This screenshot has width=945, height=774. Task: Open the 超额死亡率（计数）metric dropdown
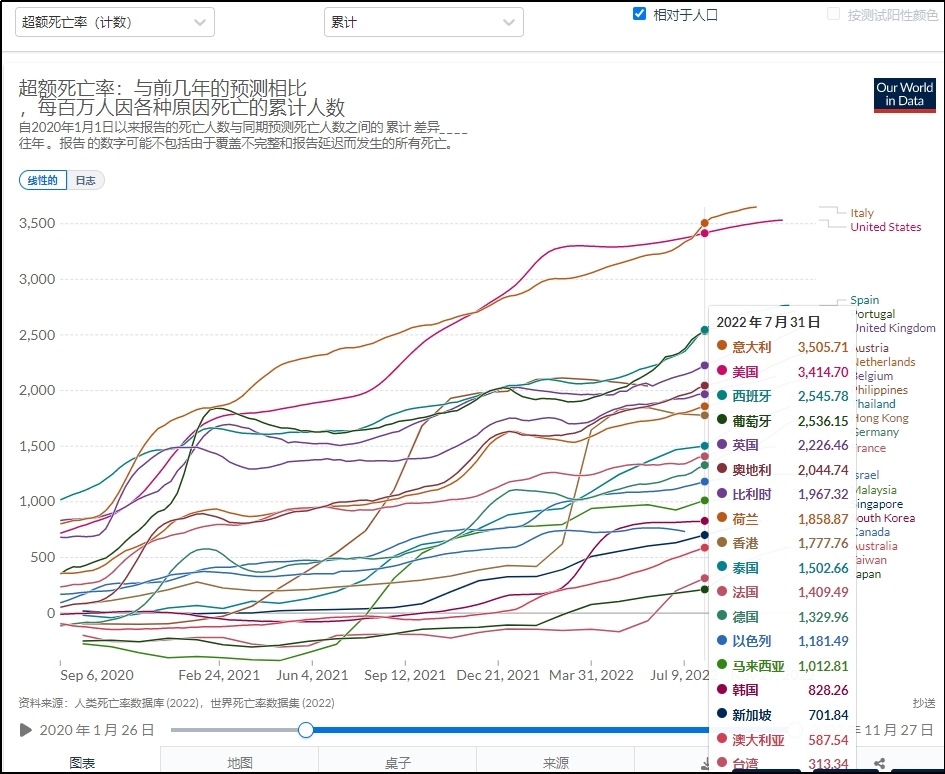(115, 22)
